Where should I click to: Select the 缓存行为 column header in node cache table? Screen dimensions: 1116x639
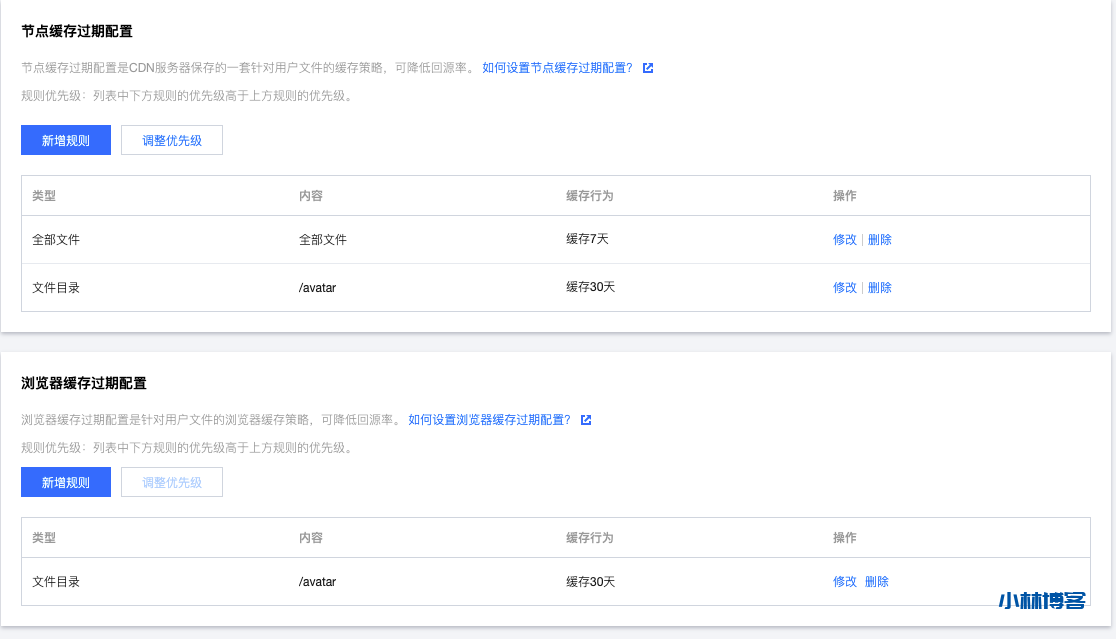(587, 195)
